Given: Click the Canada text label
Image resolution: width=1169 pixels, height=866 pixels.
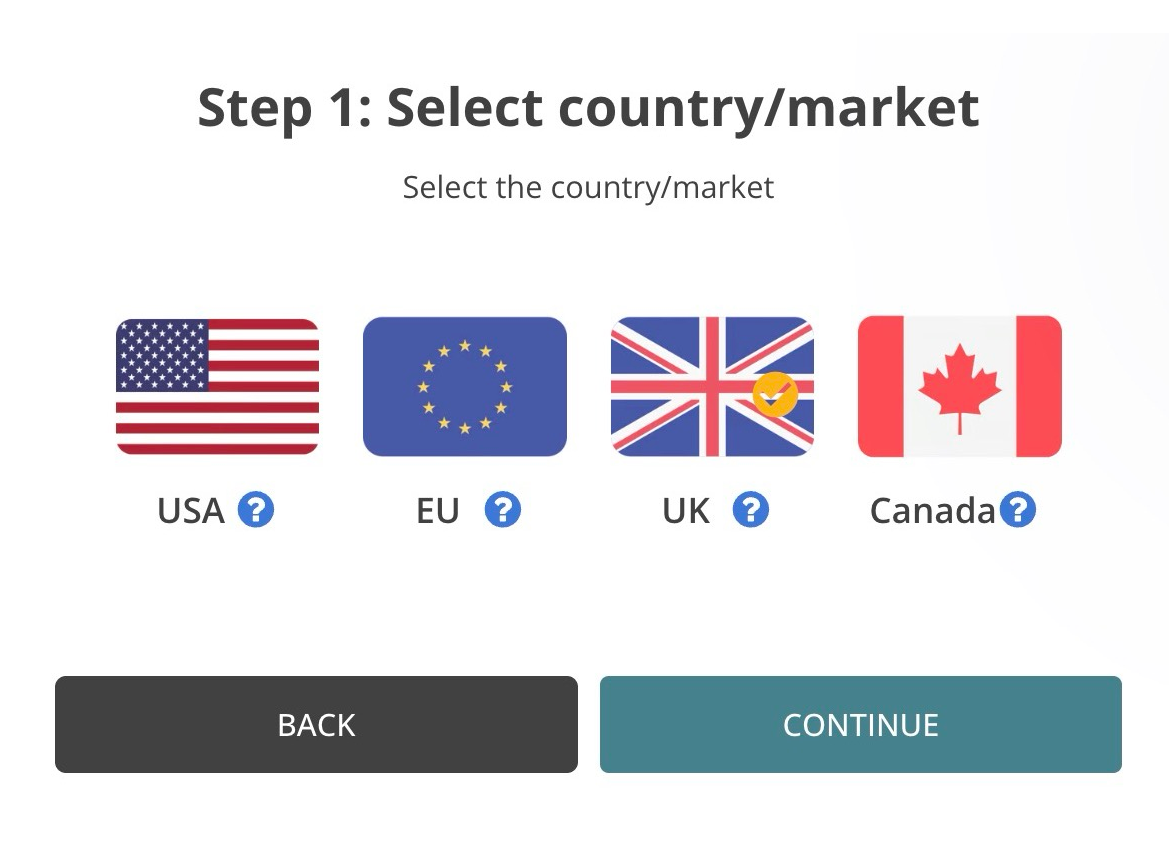Looking at the screenshot, I should 932,511.
